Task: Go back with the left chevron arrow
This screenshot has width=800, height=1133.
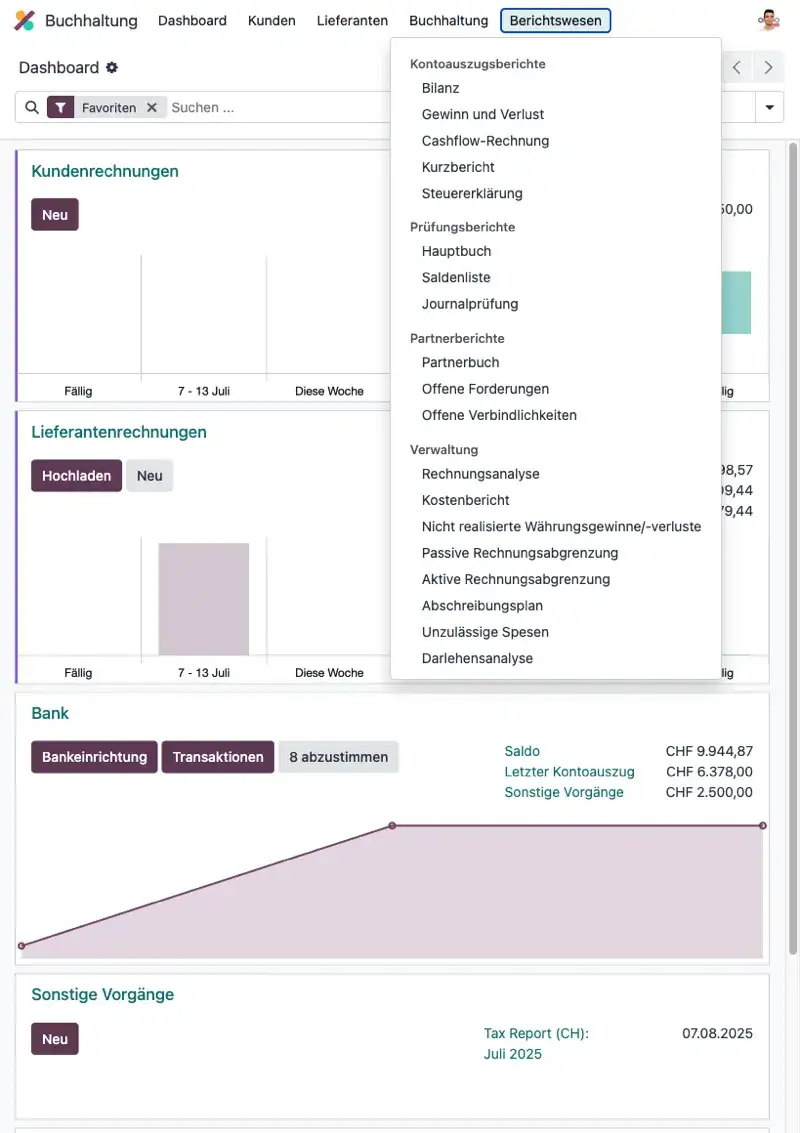Action: click(x=737, y=67)
